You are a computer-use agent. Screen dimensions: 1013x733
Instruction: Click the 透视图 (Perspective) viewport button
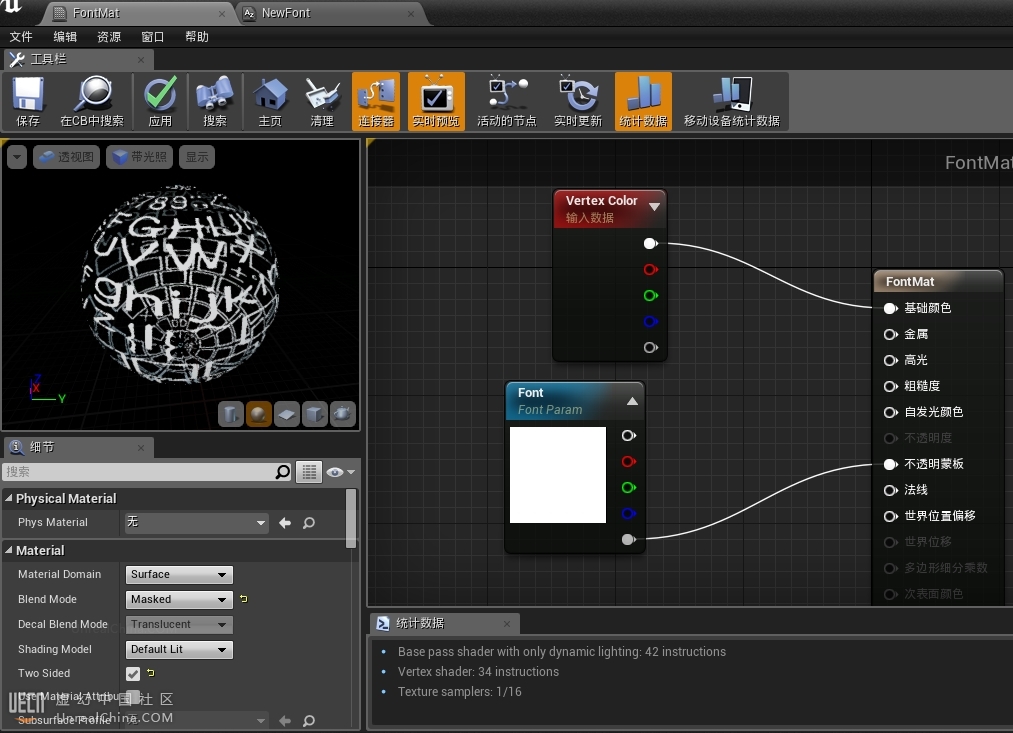click(x=67, y=156)
